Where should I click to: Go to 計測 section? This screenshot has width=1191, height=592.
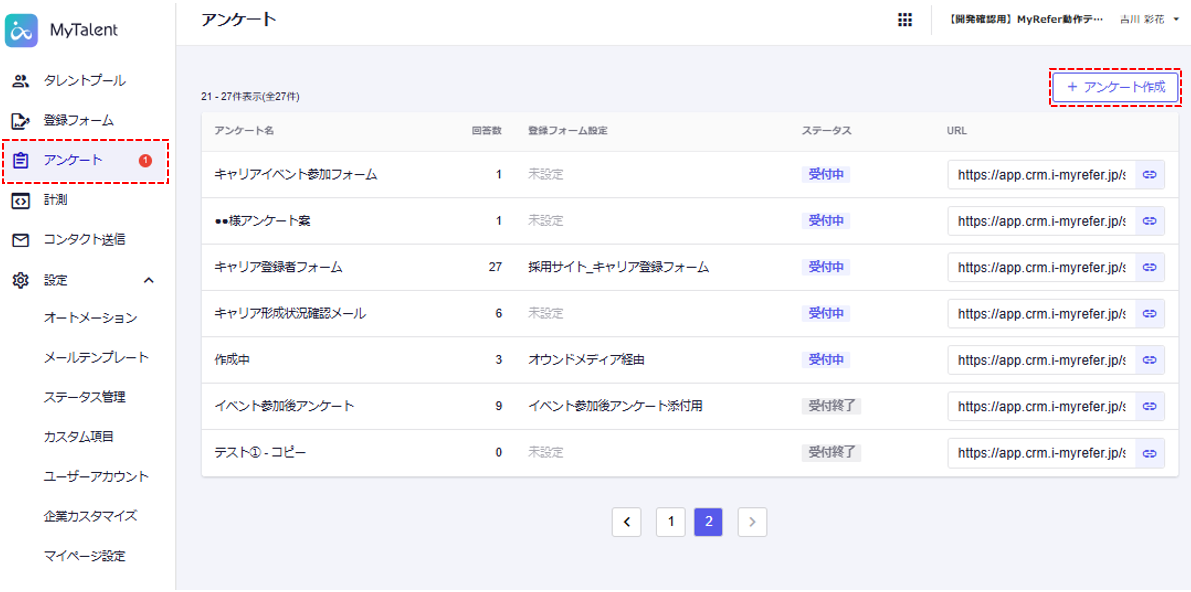click(56, 200)
